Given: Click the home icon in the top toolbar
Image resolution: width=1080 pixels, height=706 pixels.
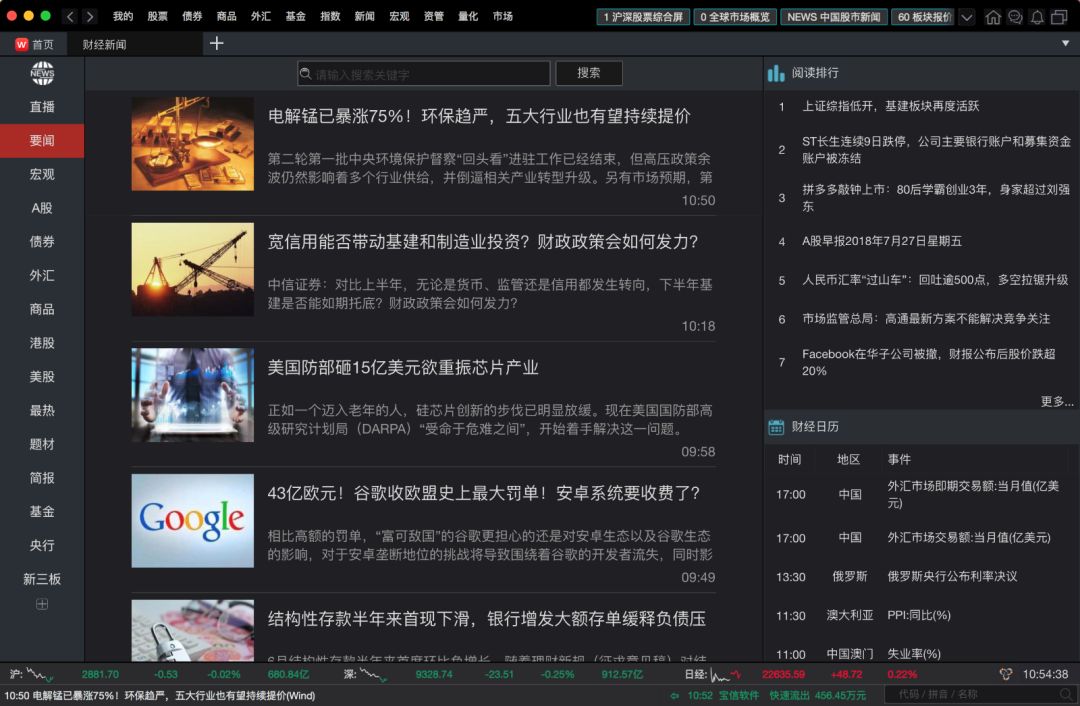Looking at the screenshot, I should pyautogui.click(x=994, y=16).
